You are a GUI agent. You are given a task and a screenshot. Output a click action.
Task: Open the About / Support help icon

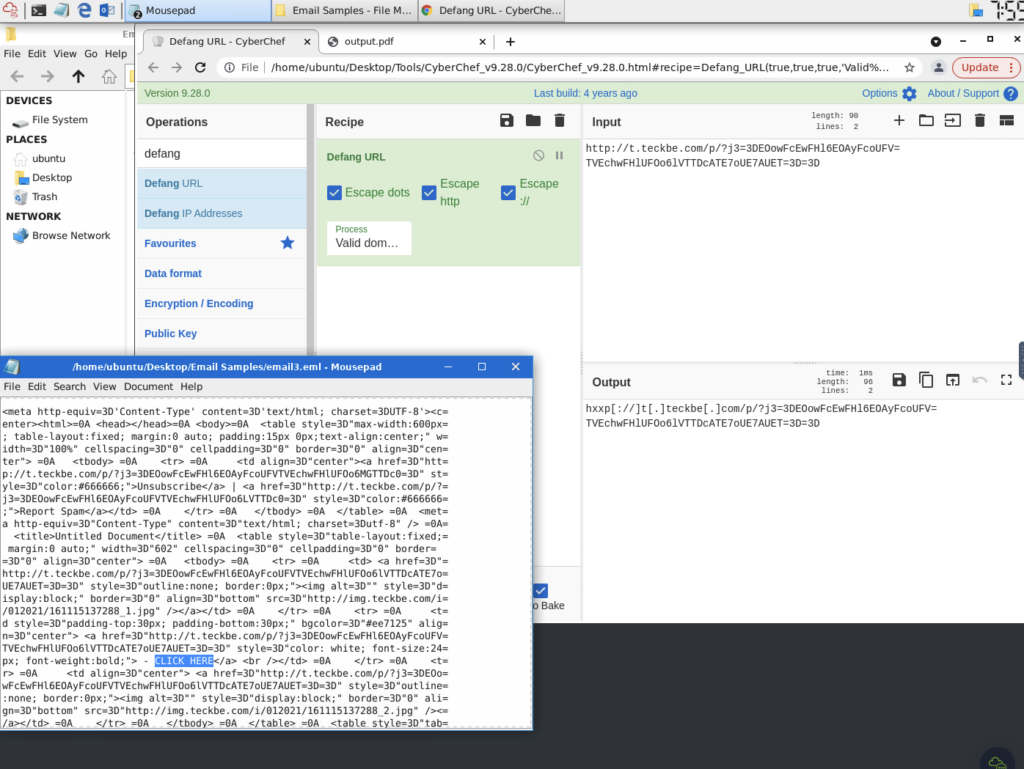coord(1010,93)
